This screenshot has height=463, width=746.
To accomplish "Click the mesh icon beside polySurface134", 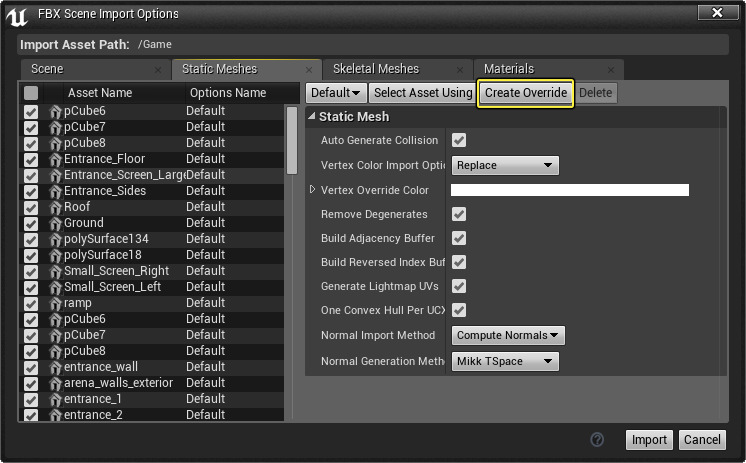I will pyautogui.click(x=56, y=239).
